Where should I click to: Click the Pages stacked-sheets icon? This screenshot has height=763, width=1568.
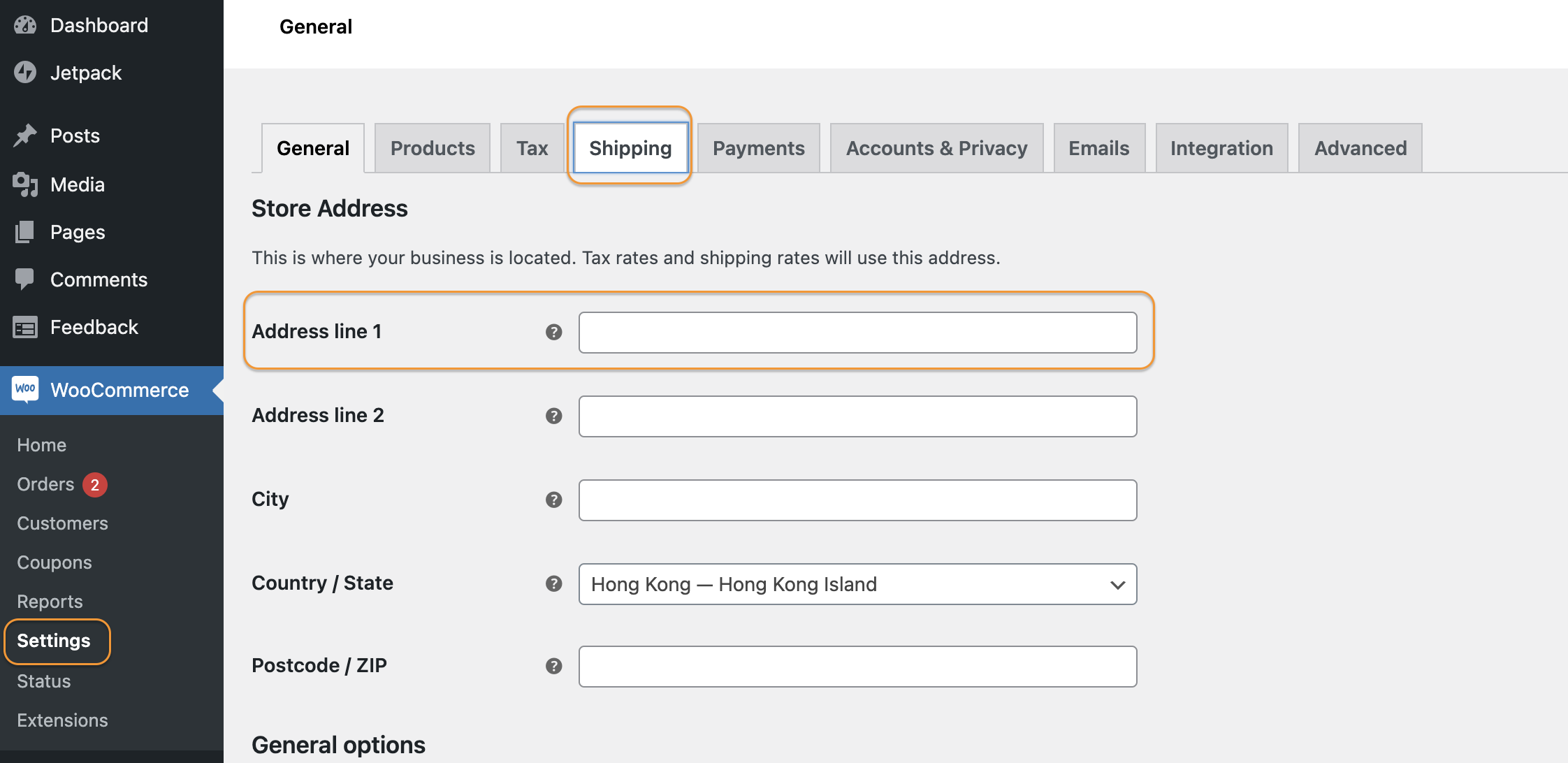pyautogui.click(x=25, y=232)
